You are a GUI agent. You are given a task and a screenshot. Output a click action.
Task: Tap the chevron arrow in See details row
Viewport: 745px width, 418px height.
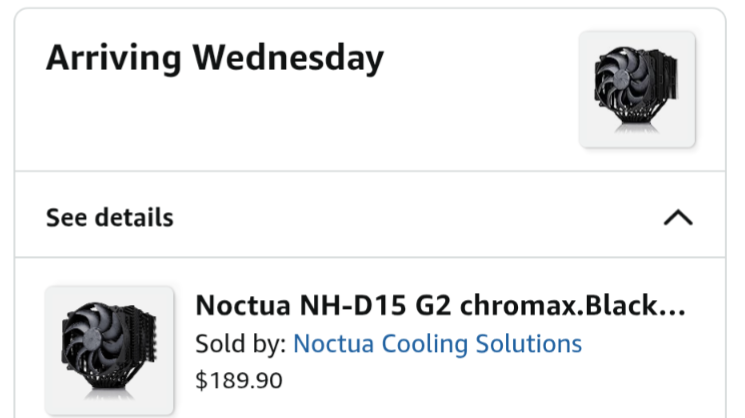pos(678,217)
